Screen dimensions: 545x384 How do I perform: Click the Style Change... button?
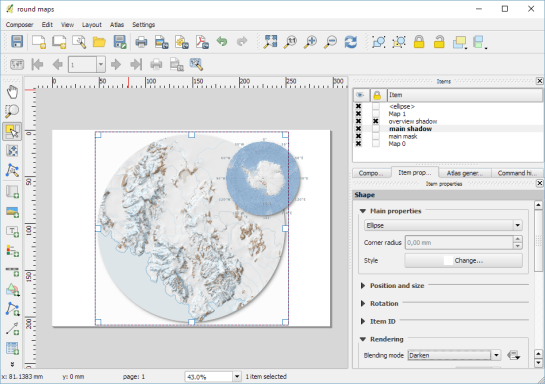[x=463, y=260]
